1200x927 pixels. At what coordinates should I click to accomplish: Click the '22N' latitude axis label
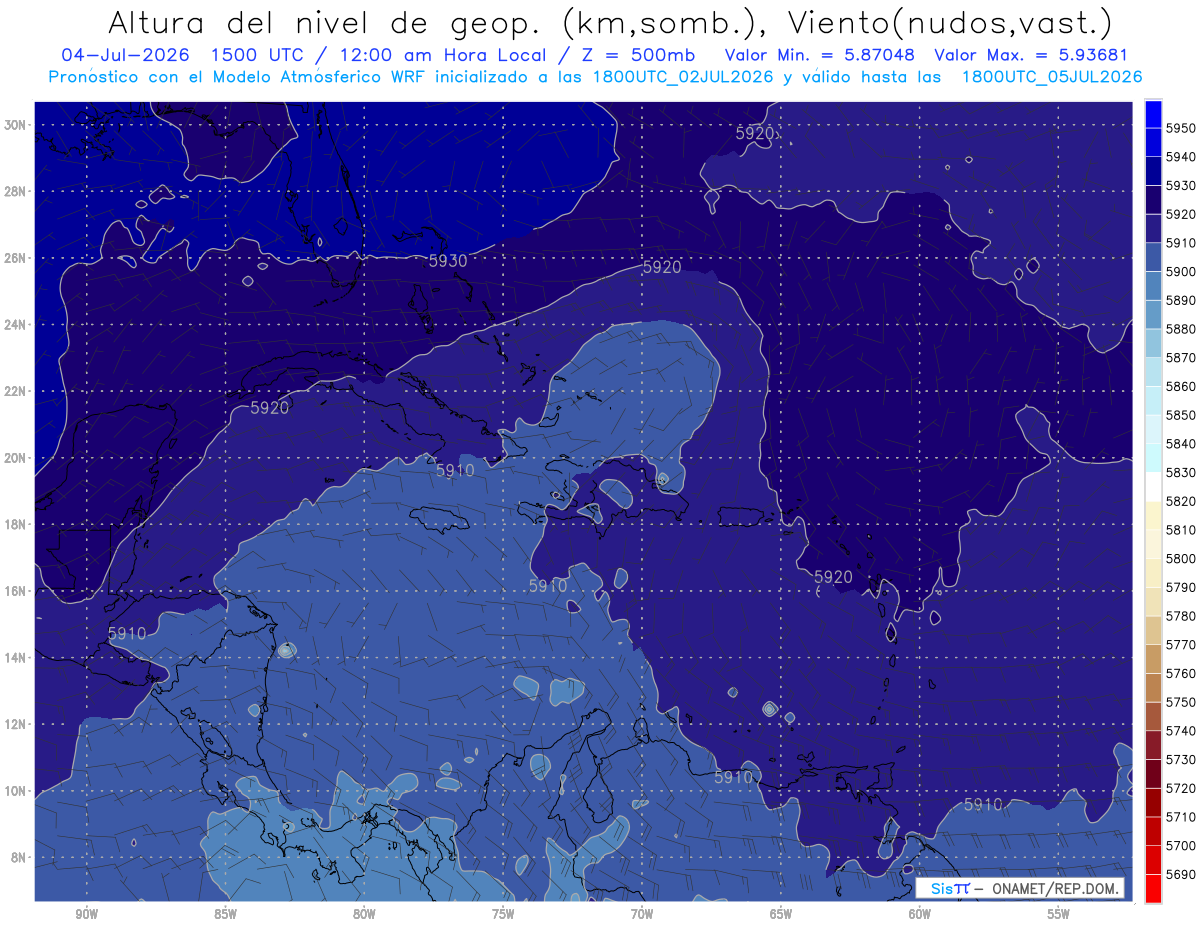click(x=17, y=391)
